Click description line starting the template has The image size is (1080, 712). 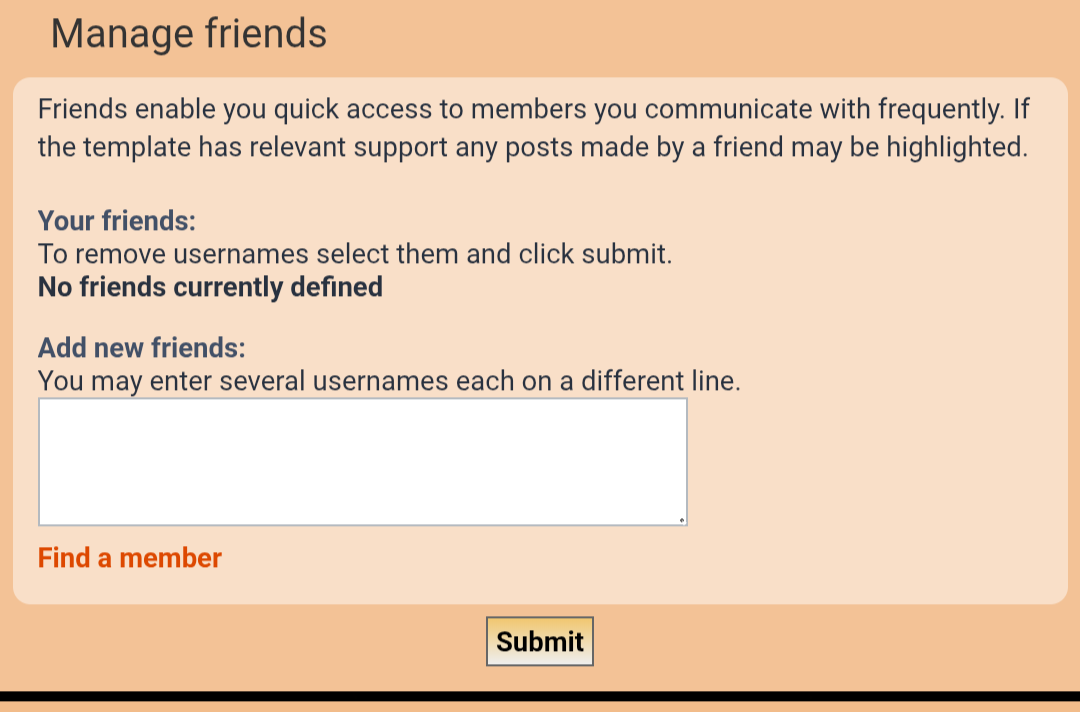tap(533, 147)
